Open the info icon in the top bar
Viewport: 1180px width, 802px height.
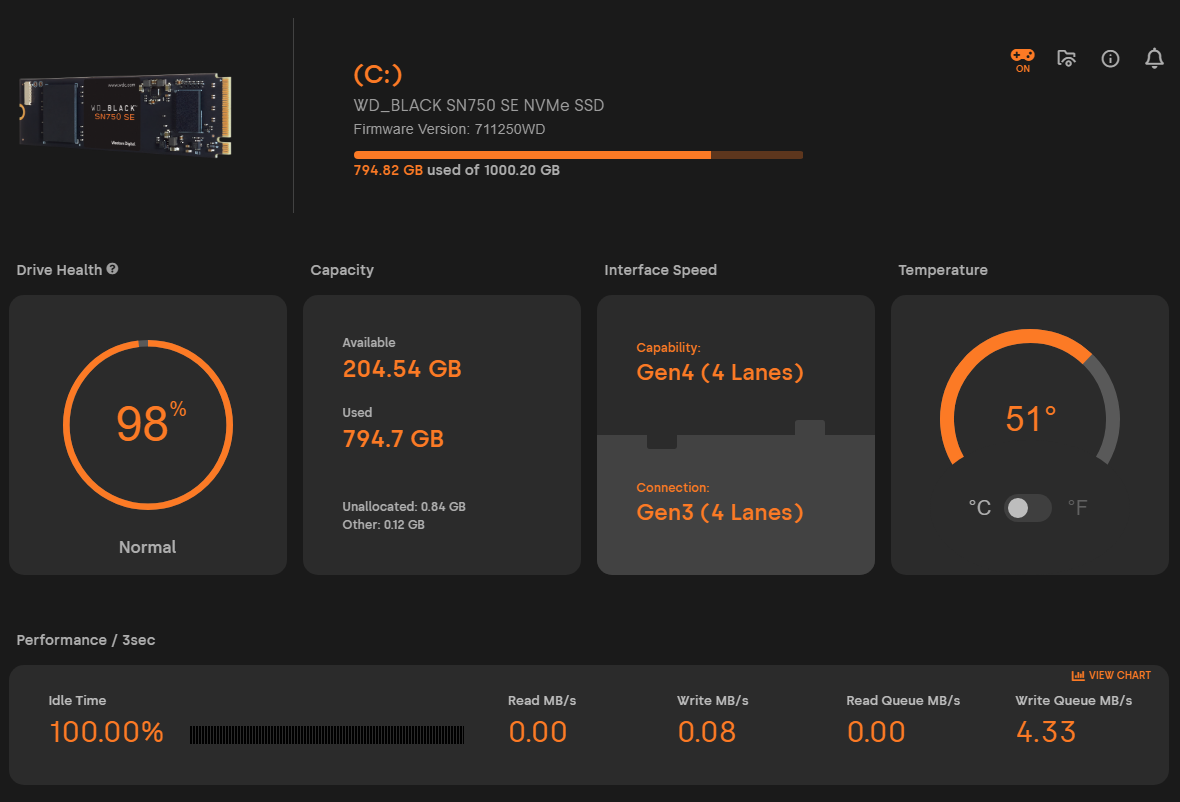click(x=1110, y=59)
